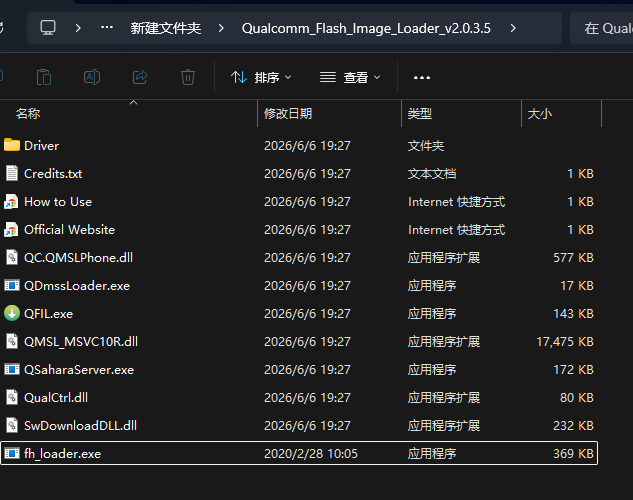Click the Driver folder icon

tap(12, 145)
